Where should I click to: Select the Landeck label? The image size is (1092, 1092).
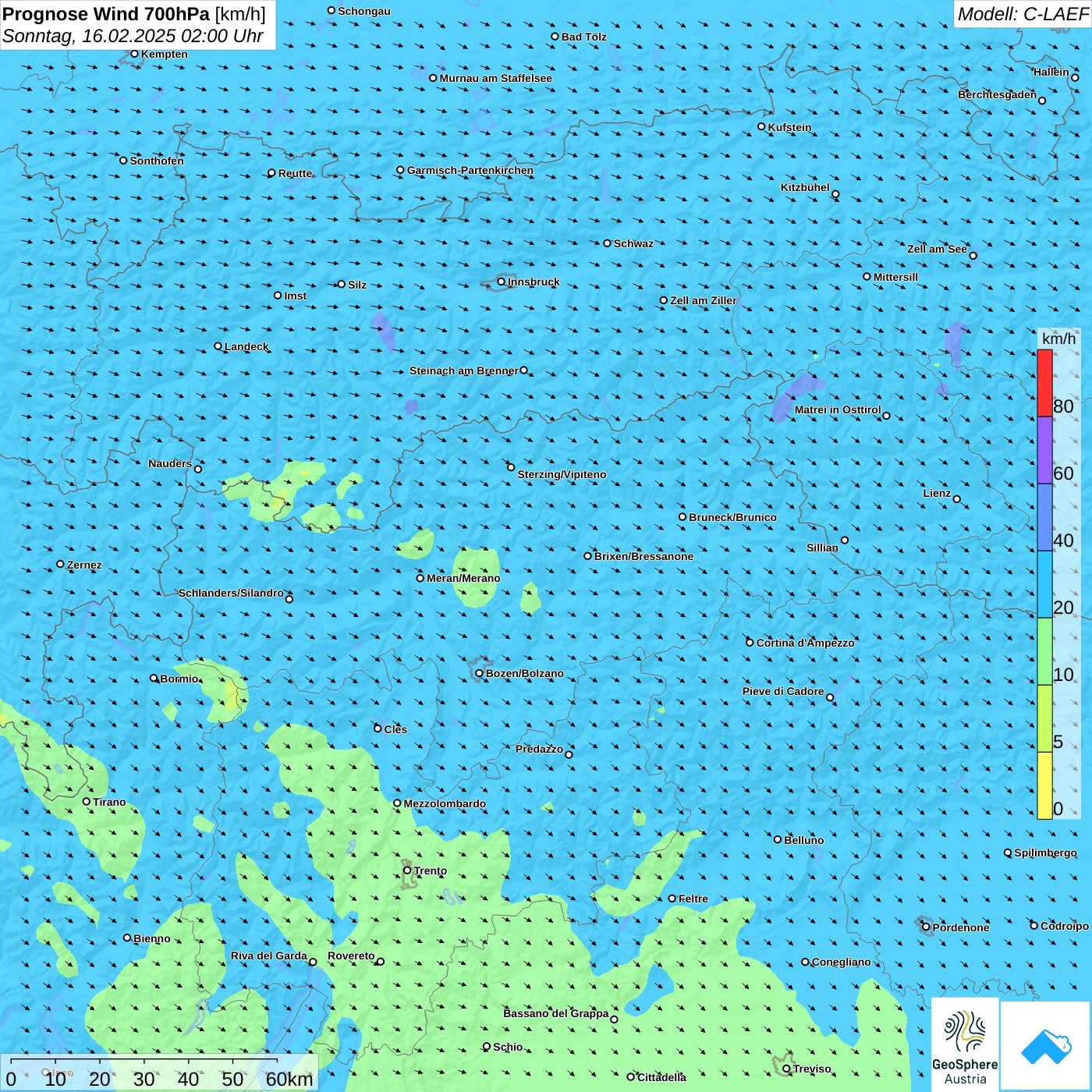[x=246, y=346]
